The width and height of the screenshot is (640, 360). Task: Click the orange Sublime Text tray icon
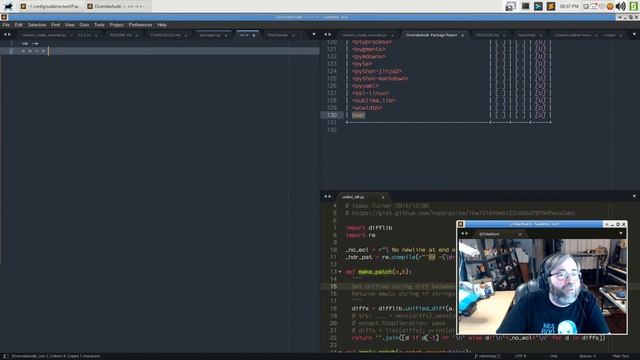pos(551,6)
